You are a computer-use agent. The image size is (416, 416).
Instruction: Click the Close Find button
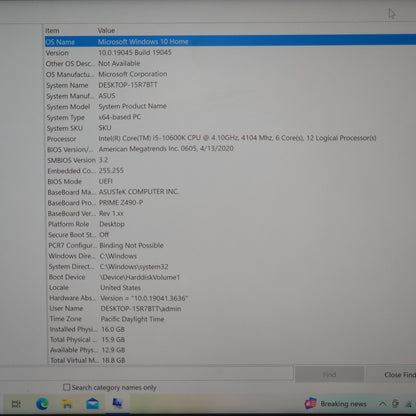pos(391,375)
